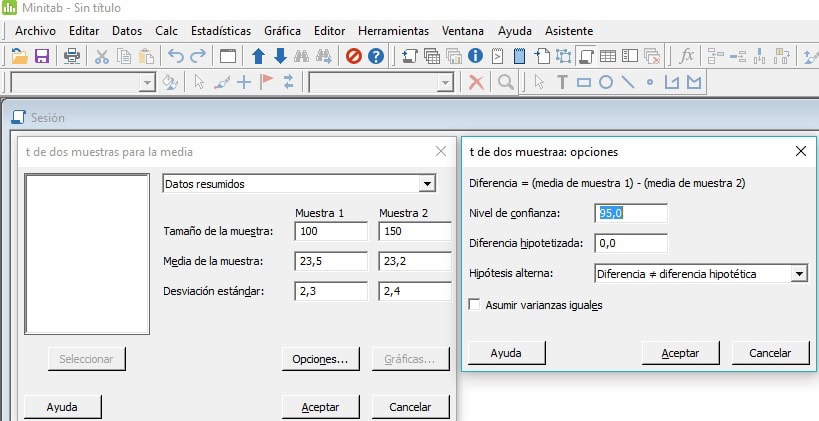The image size is (819, 421).
Task: Save the project with the floppy disk icon
Action: point(42,56)
